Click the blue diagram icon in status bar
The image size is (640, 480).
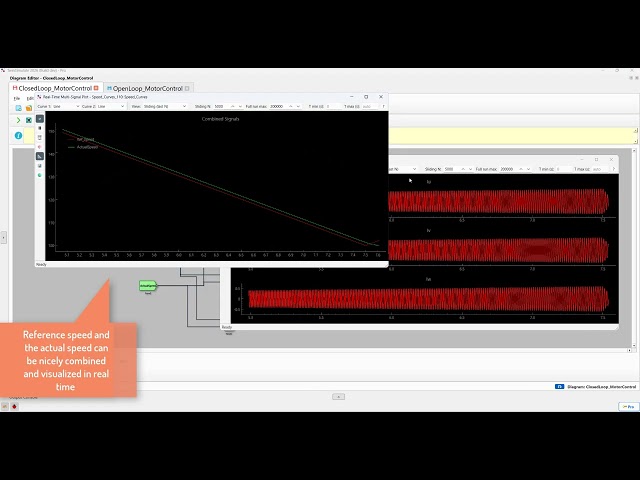[559, 387]
